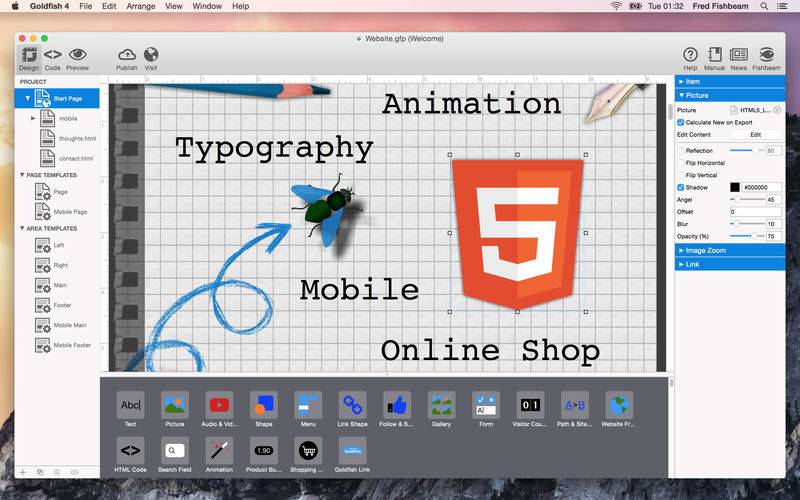Click the Publish toolbar icon

click(x=126, y=55)
